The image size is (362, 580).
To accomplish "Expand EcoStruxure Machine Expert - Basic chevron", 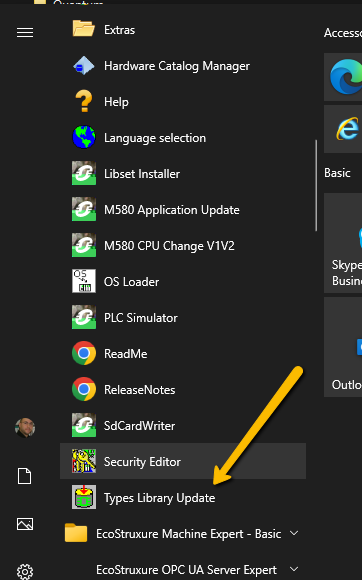I will click(x=294, y=533).
